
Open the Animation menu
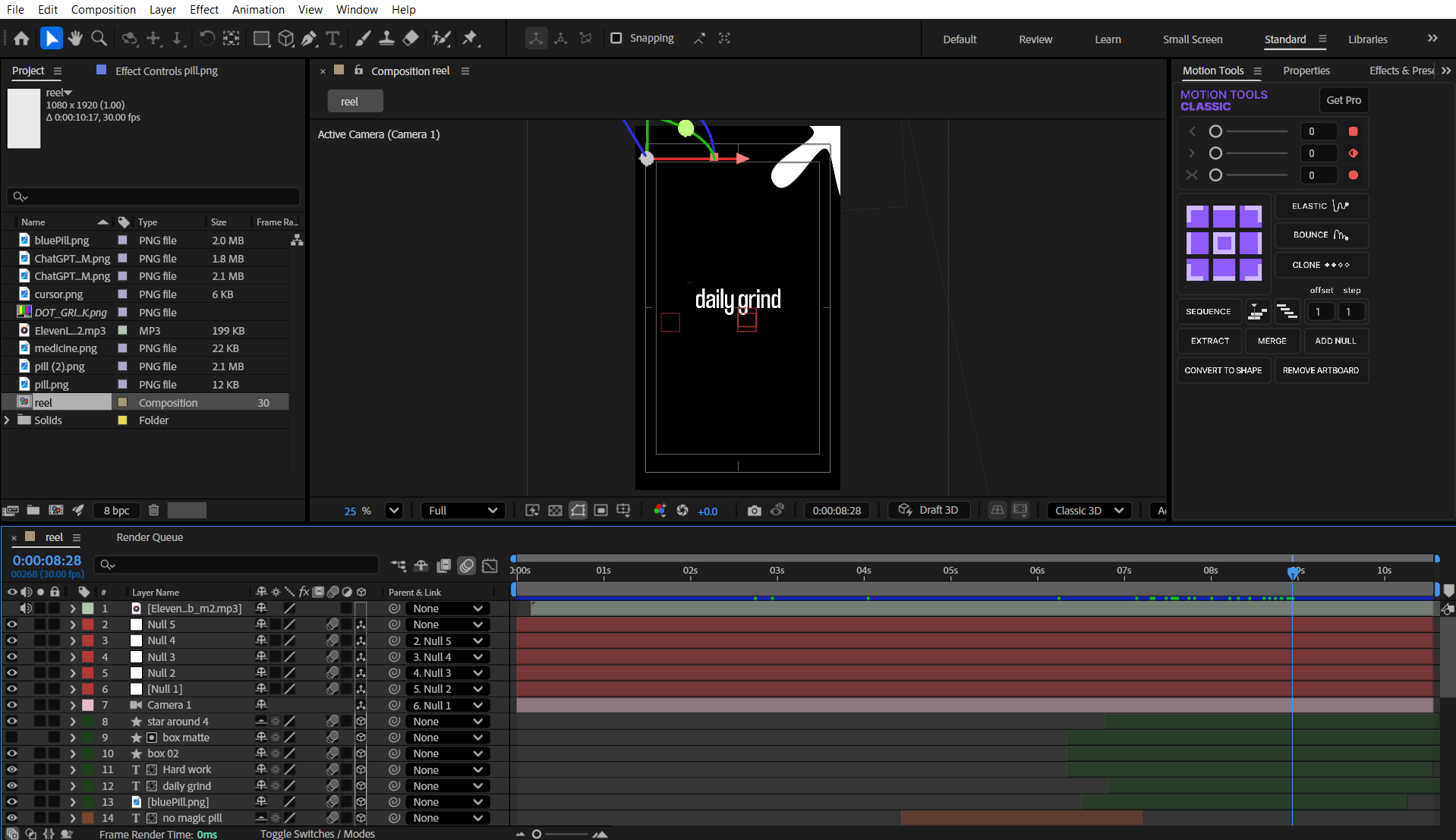[x=258, y=9]
